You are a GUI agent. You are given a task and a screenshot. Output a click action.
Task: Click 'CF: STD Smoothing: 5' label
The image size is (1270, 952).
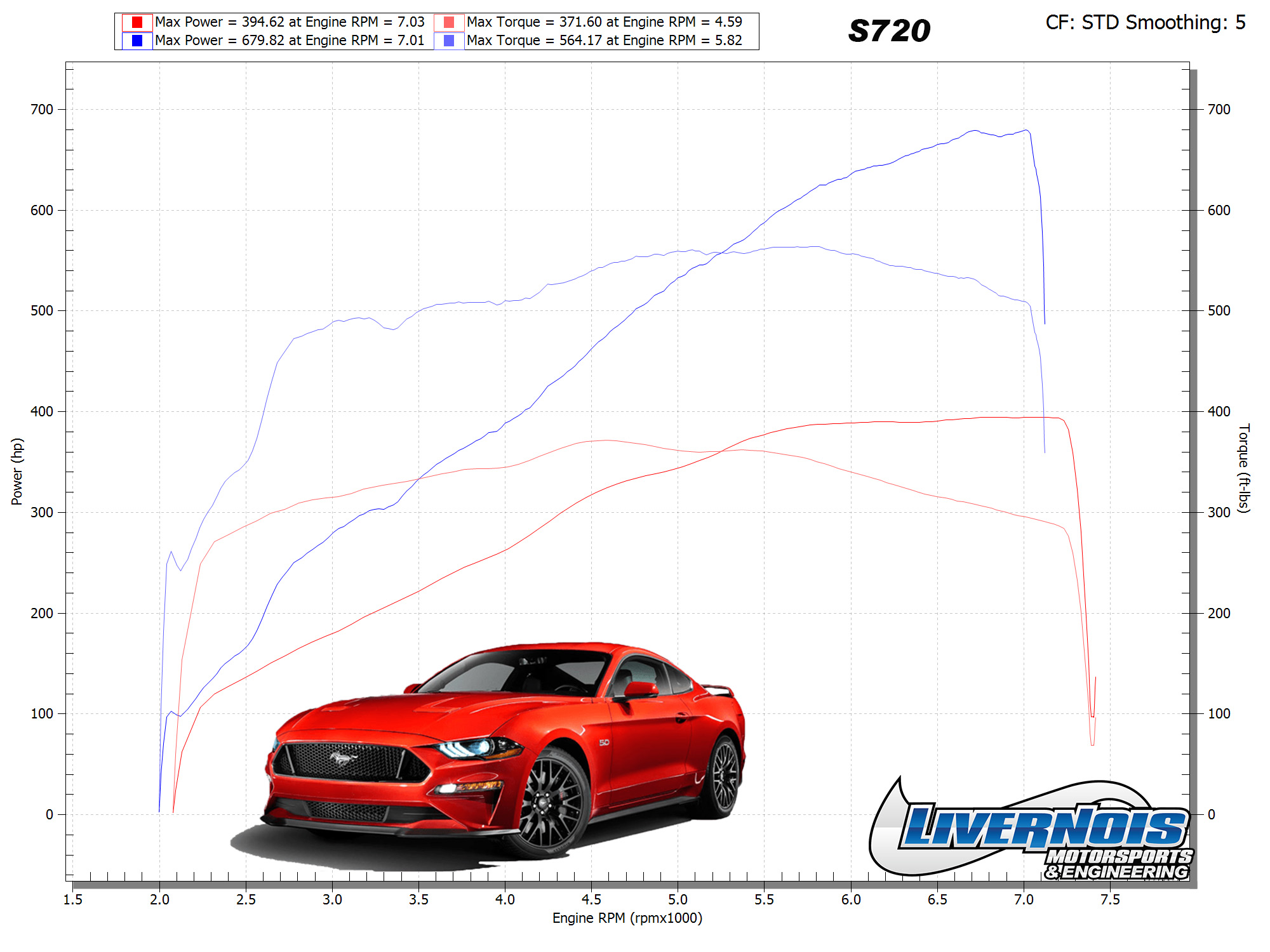click(x=1146, y=23)
